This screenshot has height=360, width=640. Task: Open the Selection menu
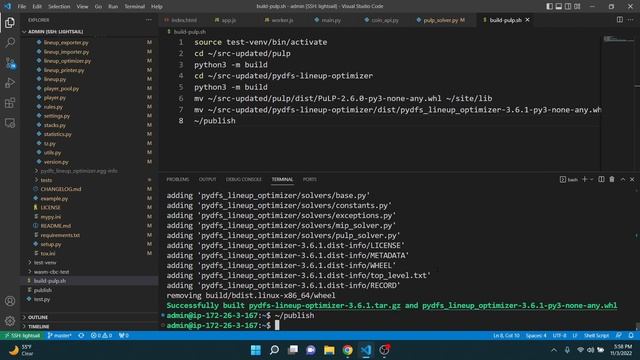click(59, 7)
